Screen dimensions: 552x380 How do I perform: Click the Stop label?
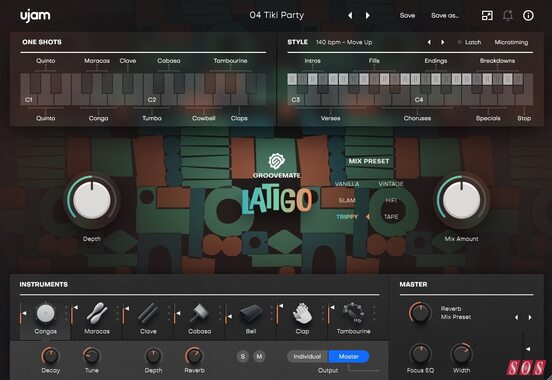click(x=524, y=118)
